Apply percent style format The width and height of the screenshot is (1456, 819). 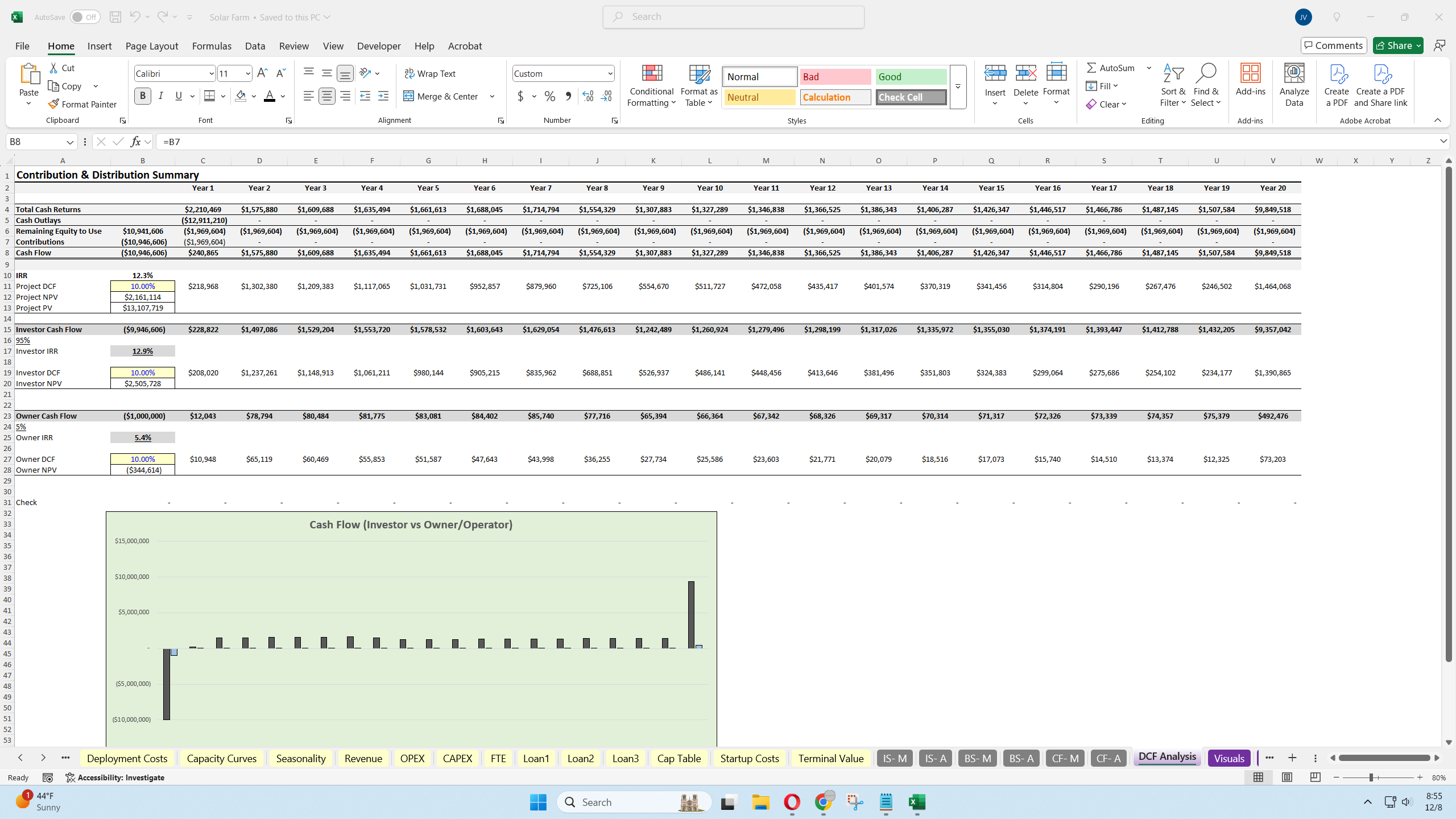pyautogui.click(x=549, y=96)
